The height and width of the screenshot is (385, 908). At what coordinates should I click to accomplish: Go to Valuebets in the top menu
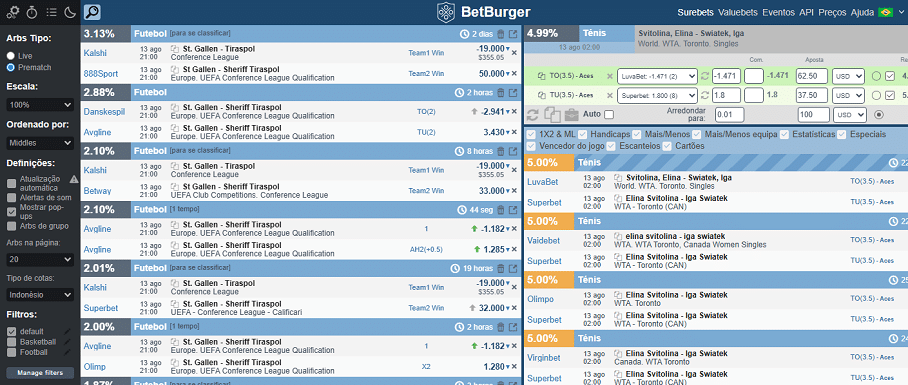click(738, 12)
